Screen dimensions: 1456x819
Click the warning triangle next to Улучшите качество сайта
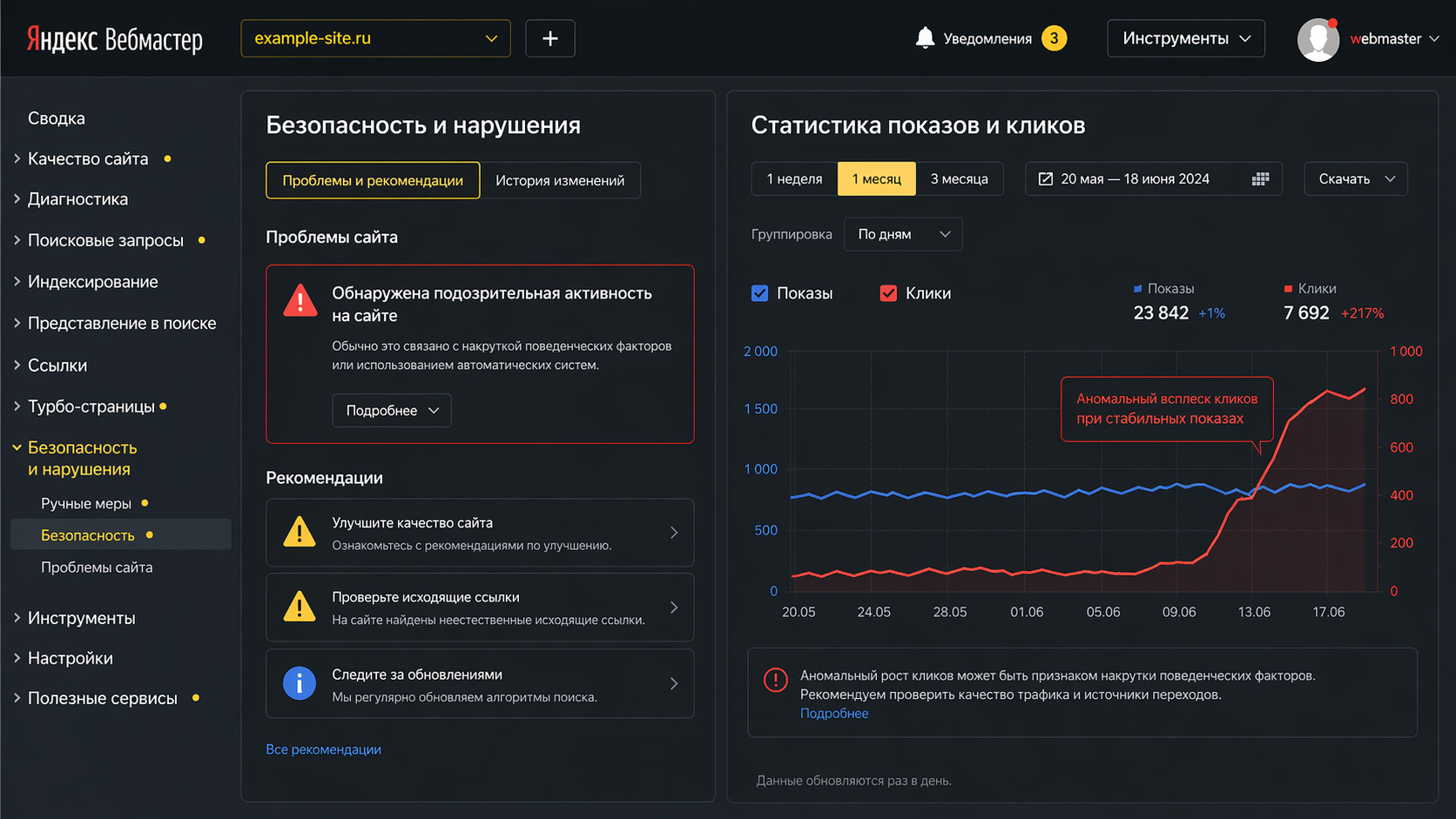click(x=300, y=532)
